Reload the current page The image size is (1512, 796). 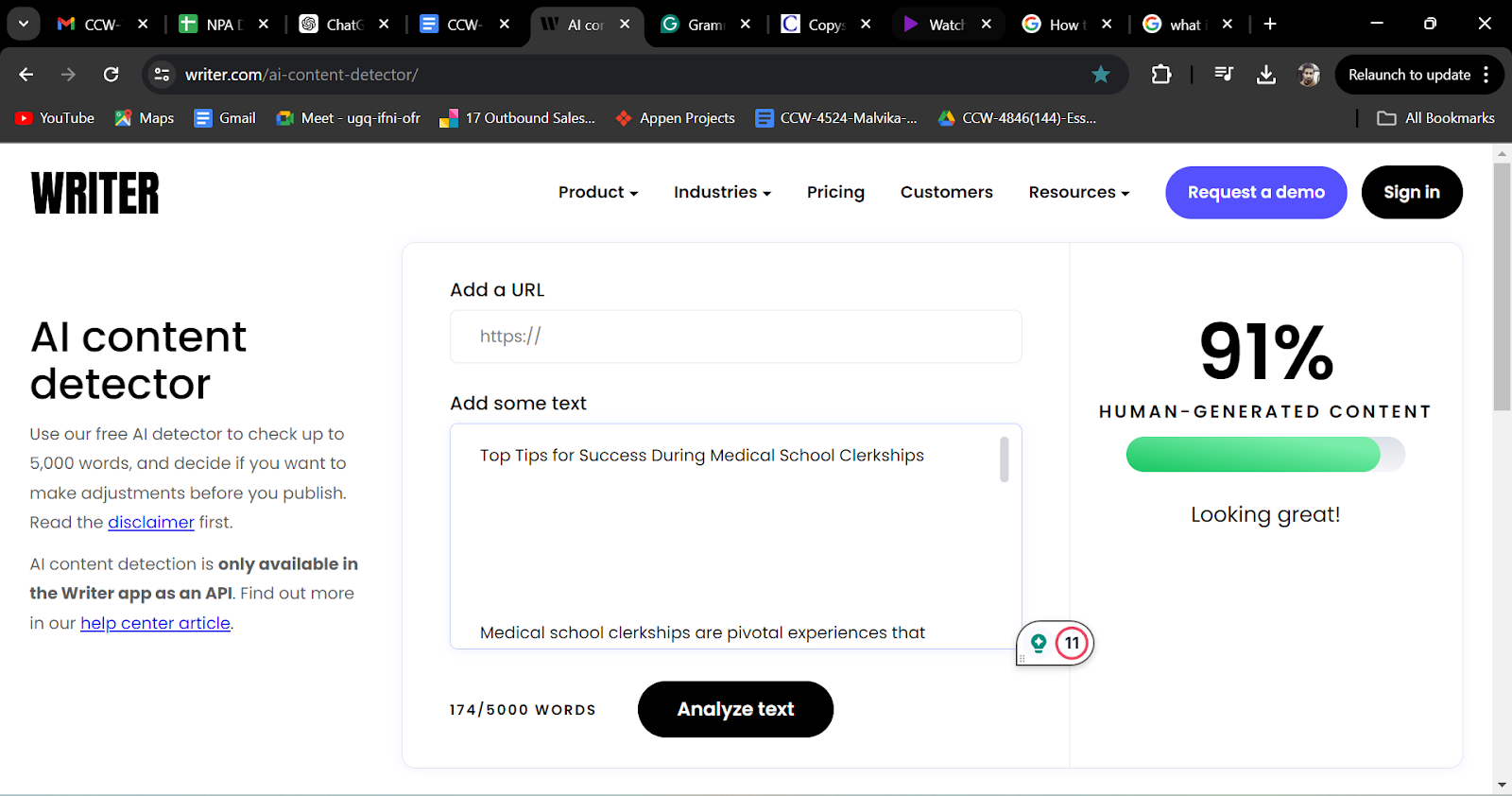coord(111,75)
